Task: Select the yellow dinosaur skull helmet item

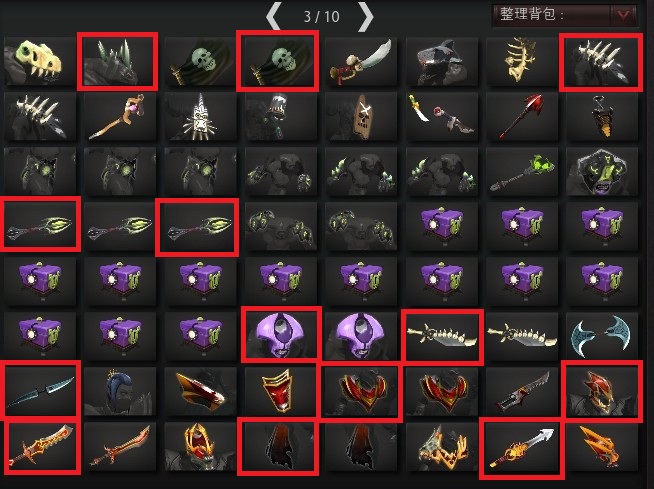Action: point(40,62)
